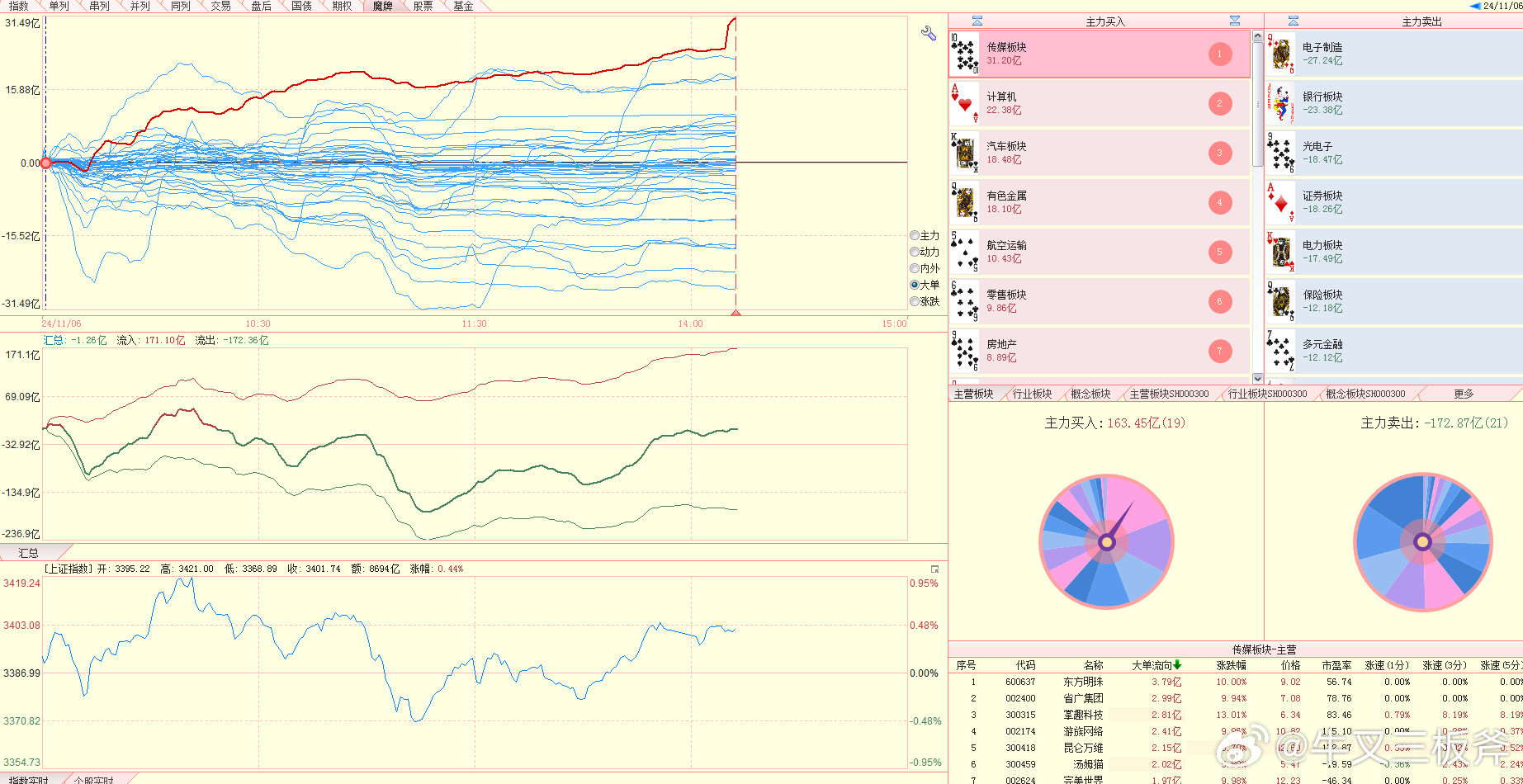Click scroll-to-top arrow left of 主力买入 header
1523x784 pixels.
pos(977,21)
